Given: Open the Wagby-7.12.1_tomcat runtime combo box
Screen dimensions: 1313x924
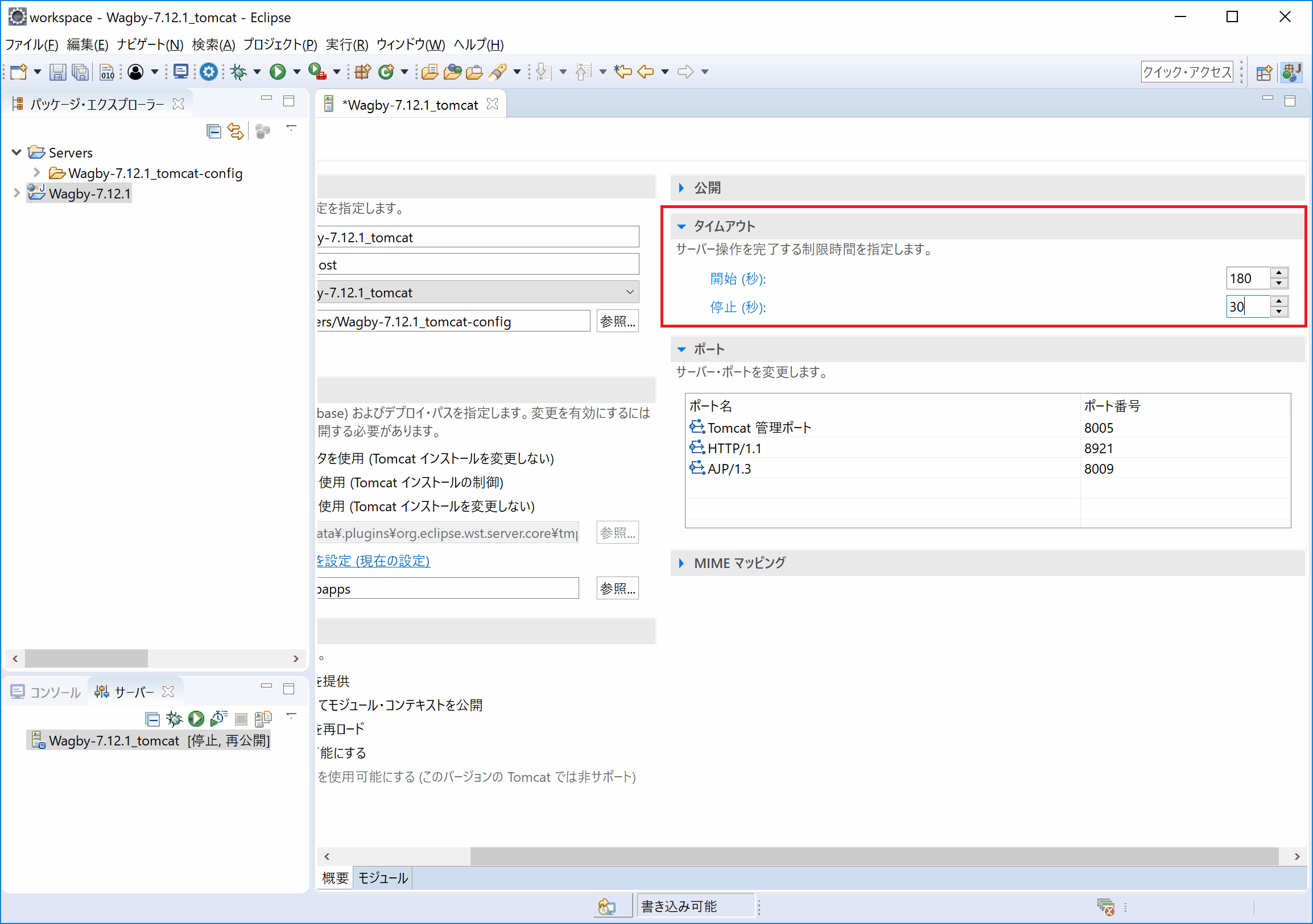Looking at the screenshot, I should point(478,293).
